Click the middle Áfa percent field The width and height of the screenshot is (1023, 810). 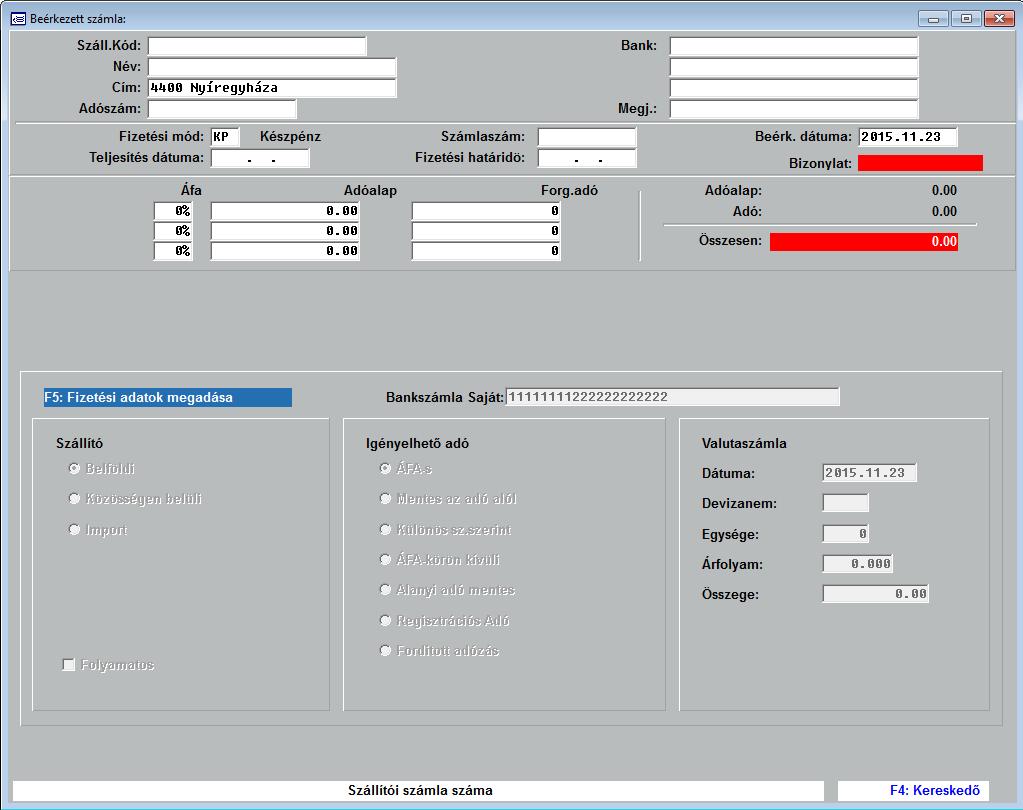tap(173, 231)
